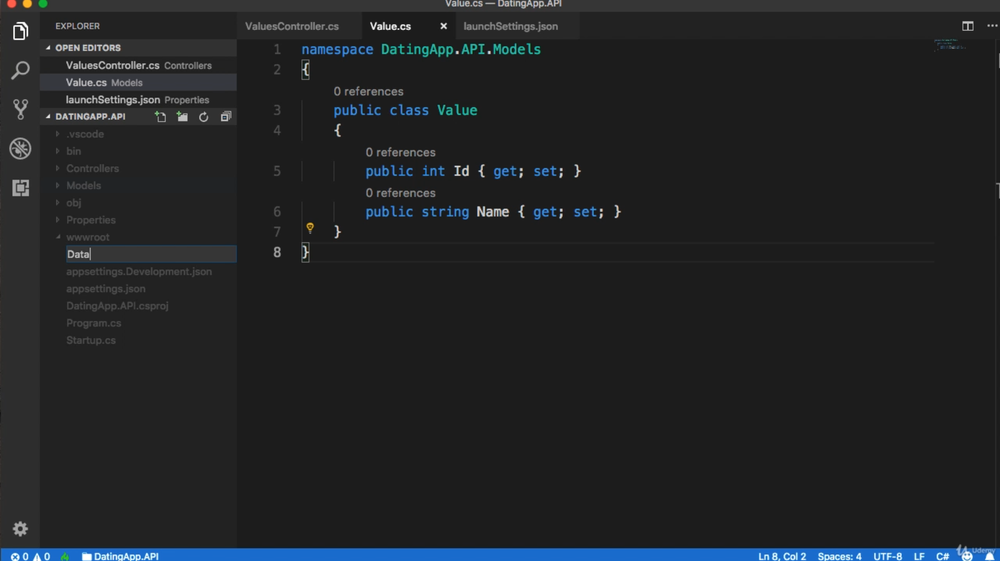Click the DatingApp.API project folder in status bar
Screen dimensions: 1000x561
[x=121, y=556]
